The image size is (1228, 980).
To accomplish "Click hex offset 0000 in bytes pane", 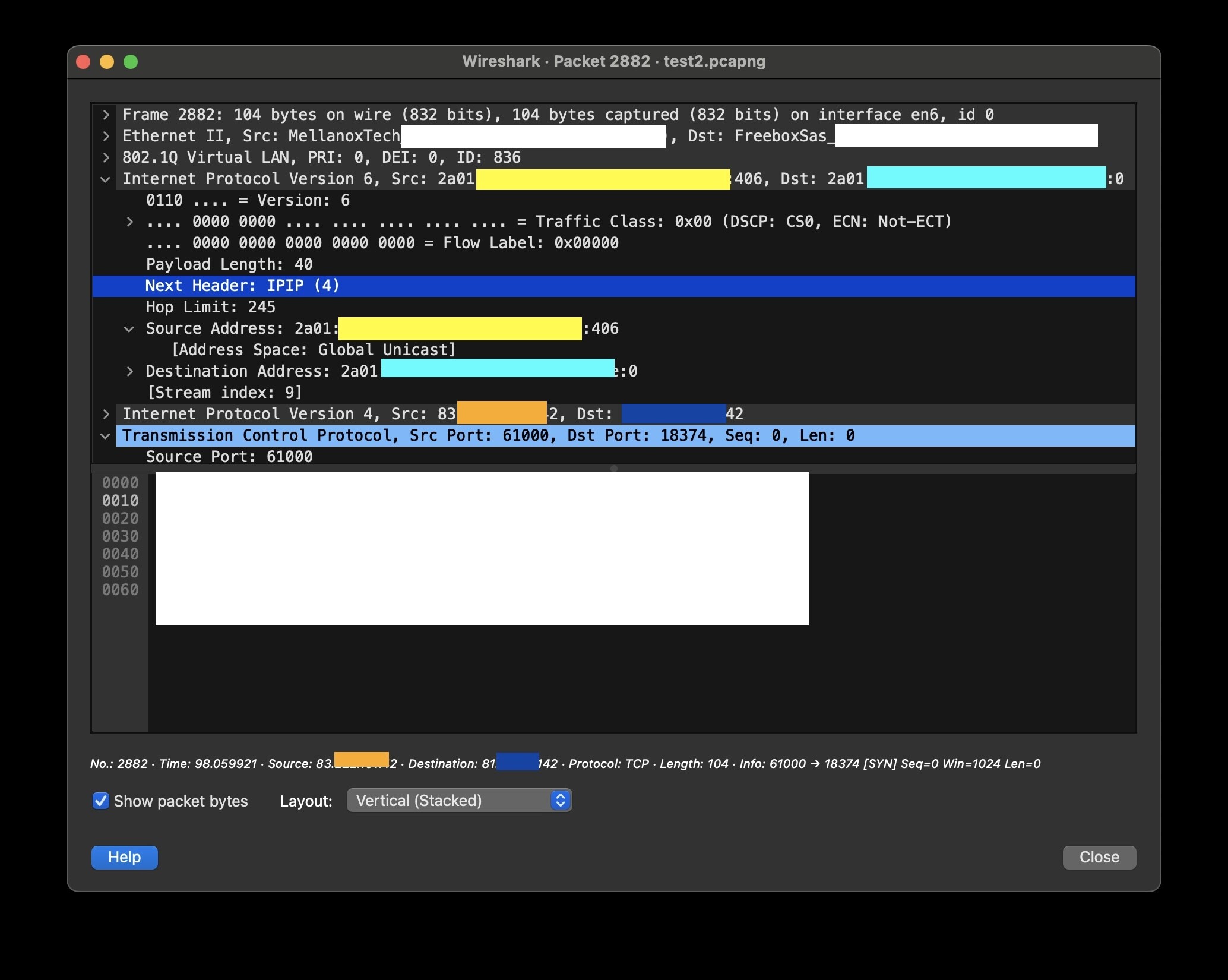I will pyautogui.click(x=120, y=483).
